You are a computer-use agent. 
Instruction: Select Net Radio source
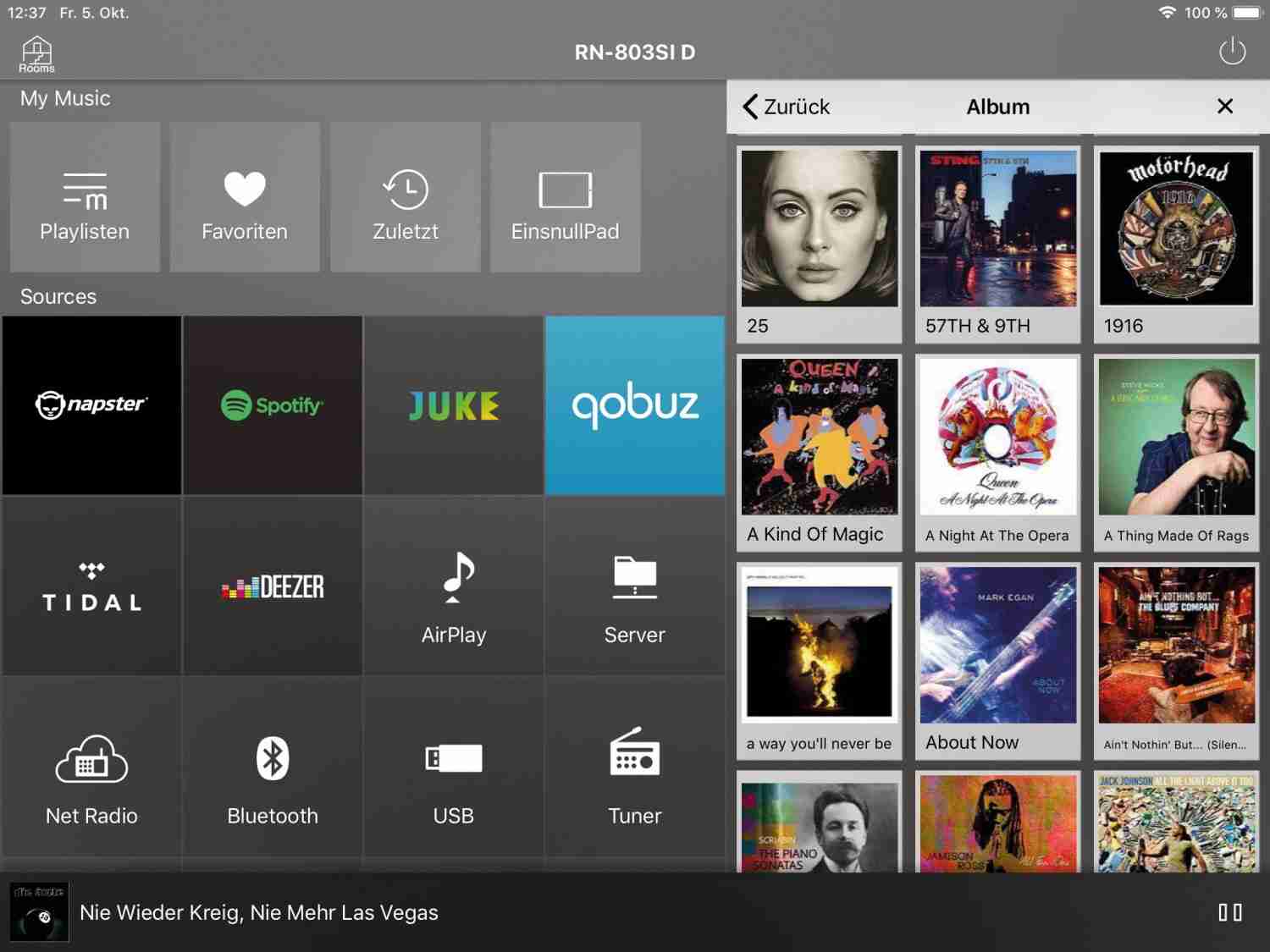(x=91, y=767)
